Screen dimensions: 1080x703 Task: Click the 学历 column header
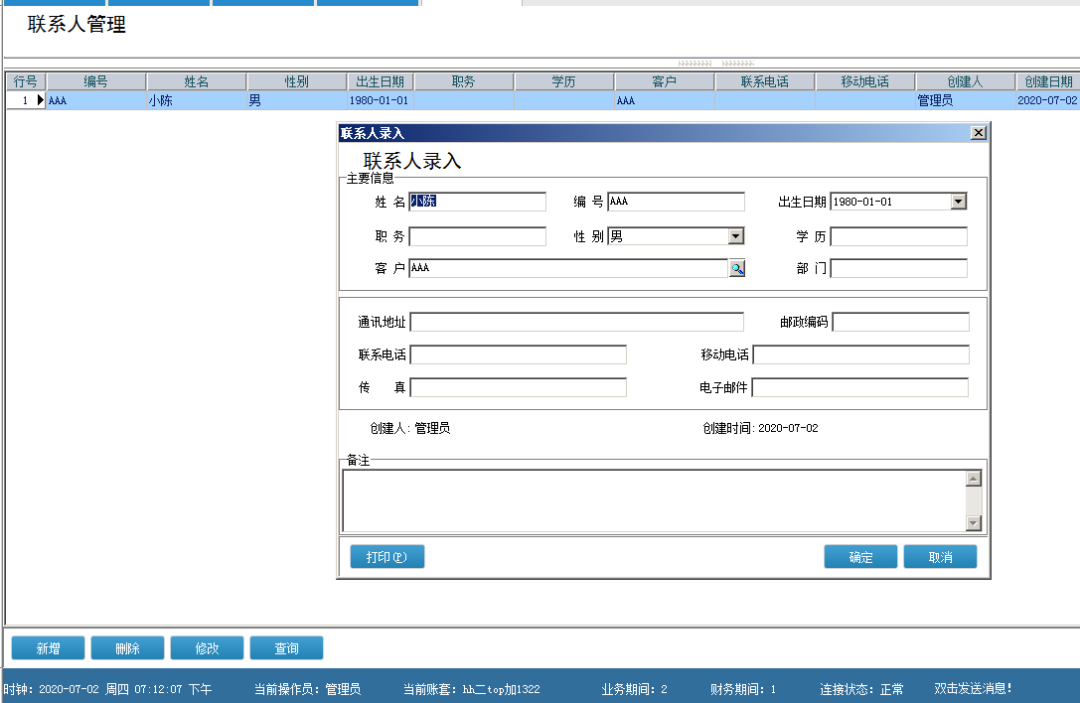[563, 81]
